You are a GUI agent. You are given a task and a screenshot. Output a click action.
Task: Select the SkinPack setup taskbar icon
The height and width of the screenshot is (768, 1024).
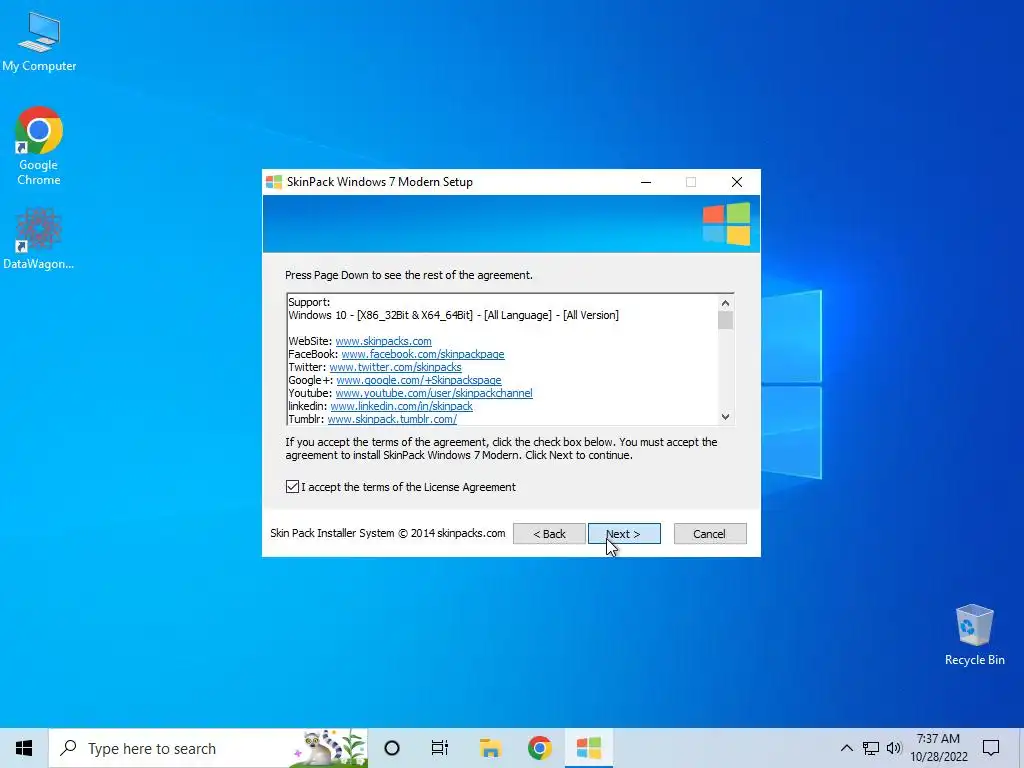(588, 748)
